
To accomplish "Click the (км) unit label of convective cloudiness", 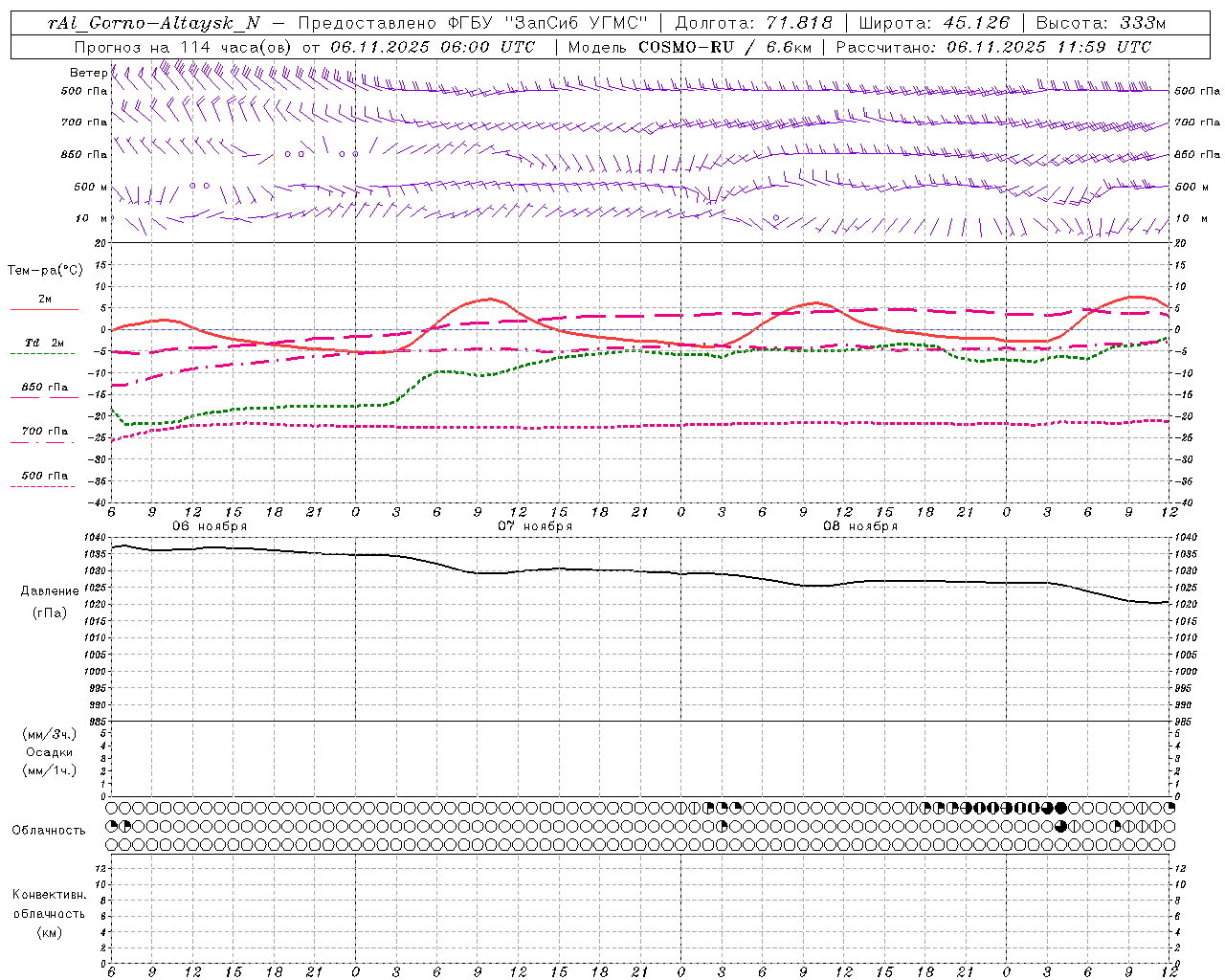I will click(50, 932).
